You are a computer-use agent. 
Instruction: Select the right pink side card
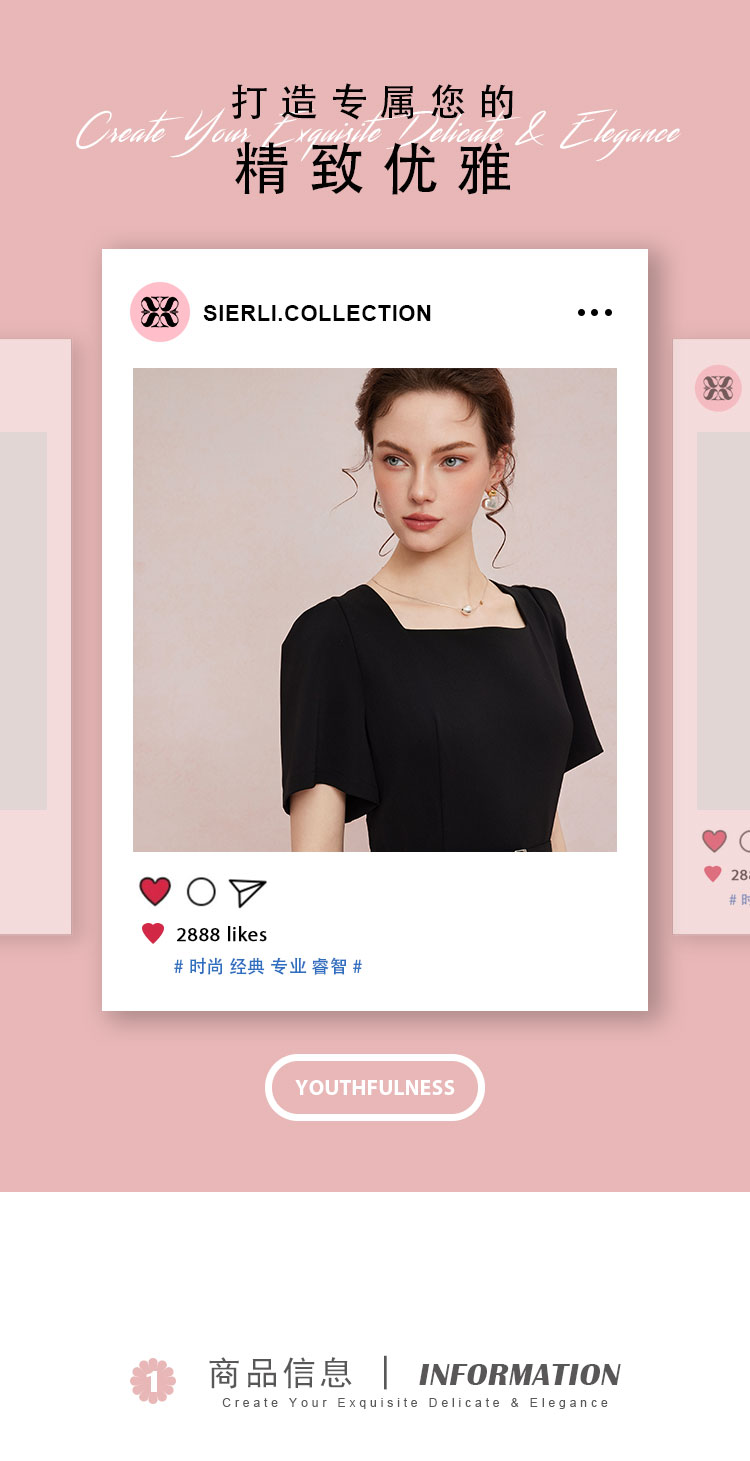pyautogui.click(x=712, y=636)
